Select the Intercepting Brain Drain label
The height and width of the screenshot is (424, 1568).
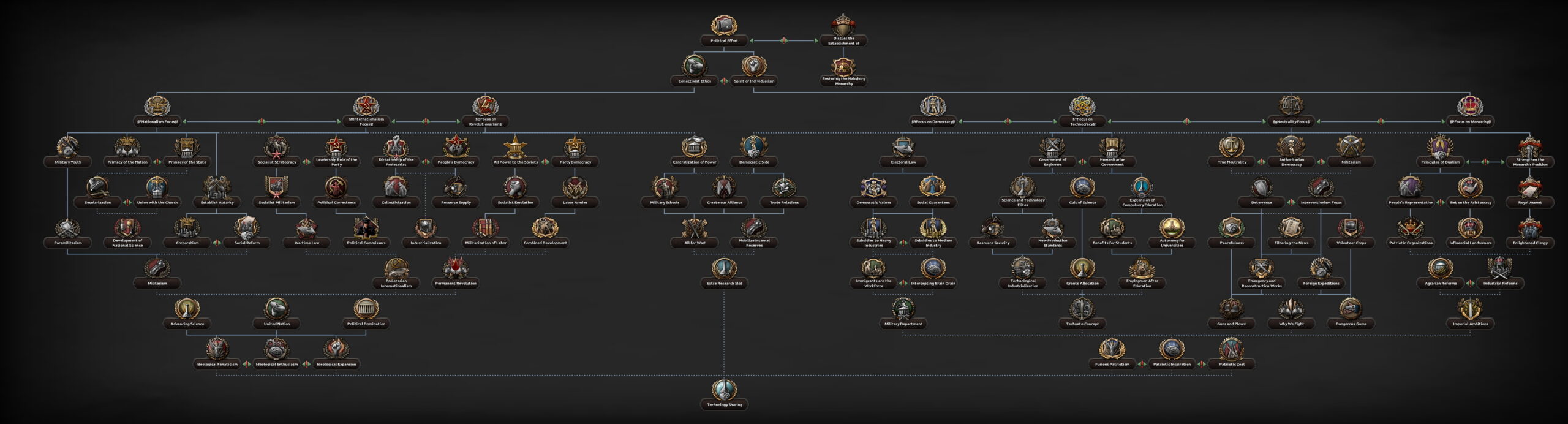click(x=933, y=283)
